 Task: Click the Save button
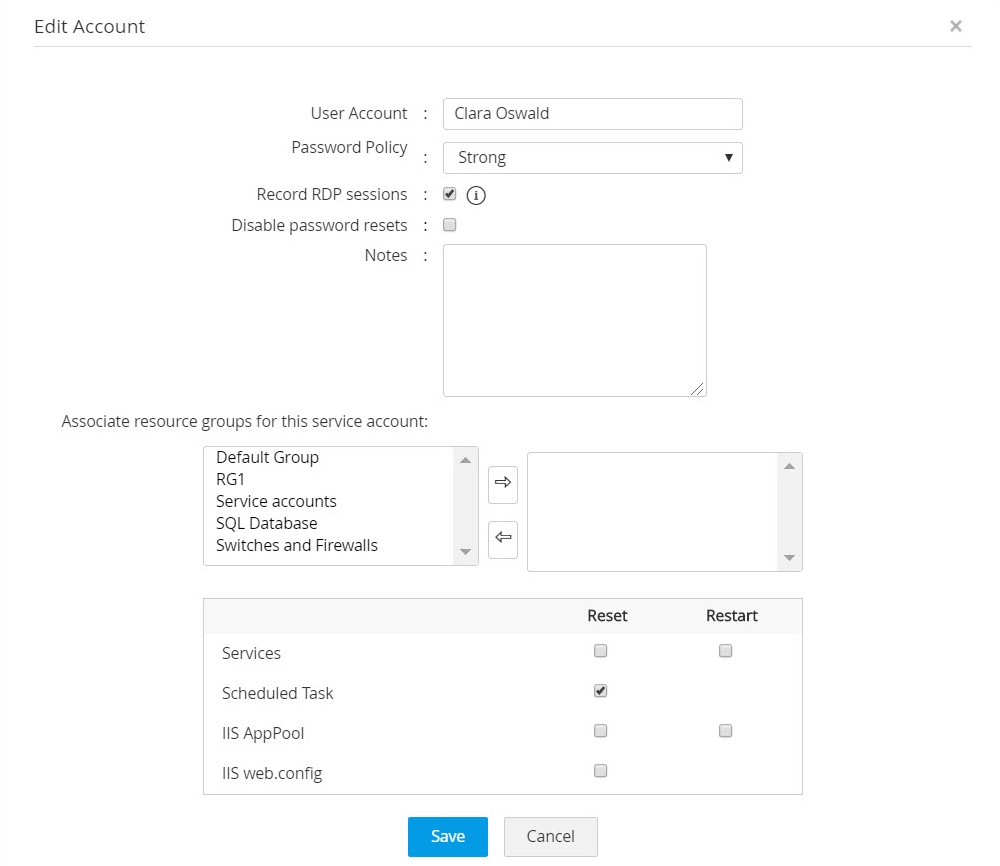pos(447,837)
